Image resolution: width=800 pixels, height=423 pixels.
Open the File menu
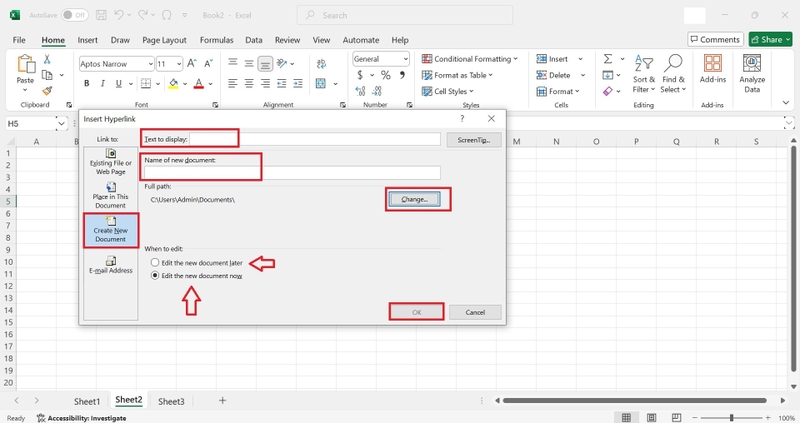click(x=19, y=40)
